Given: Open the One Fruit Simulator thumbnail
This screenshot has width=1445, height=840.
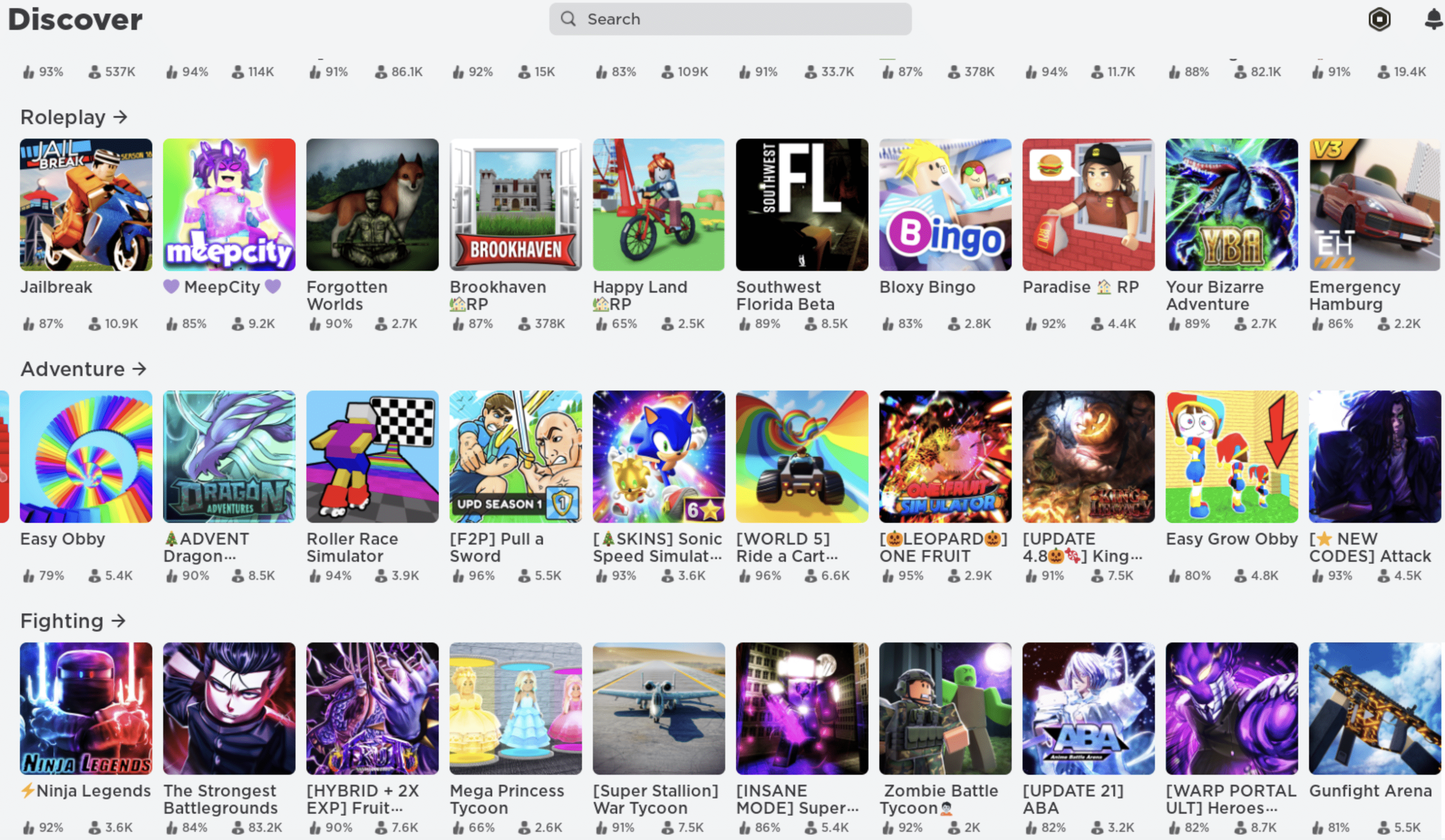Looking at the screenshot, I should (946, 457).
